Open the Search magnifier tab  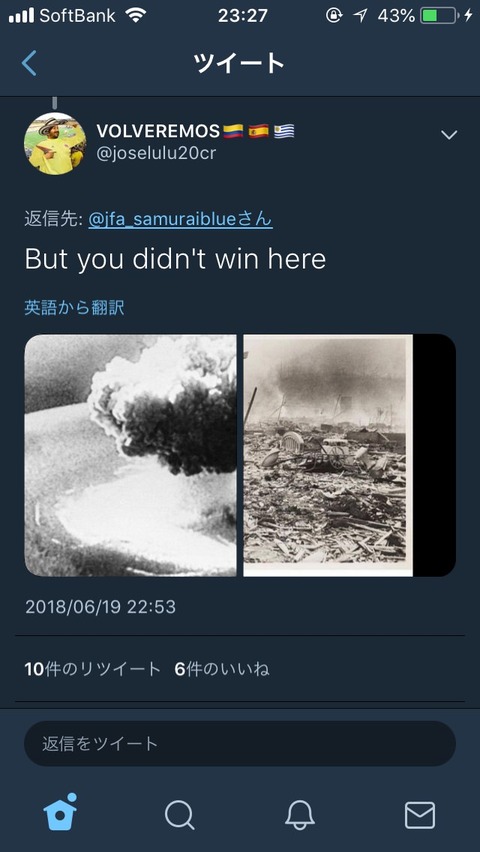179,816
